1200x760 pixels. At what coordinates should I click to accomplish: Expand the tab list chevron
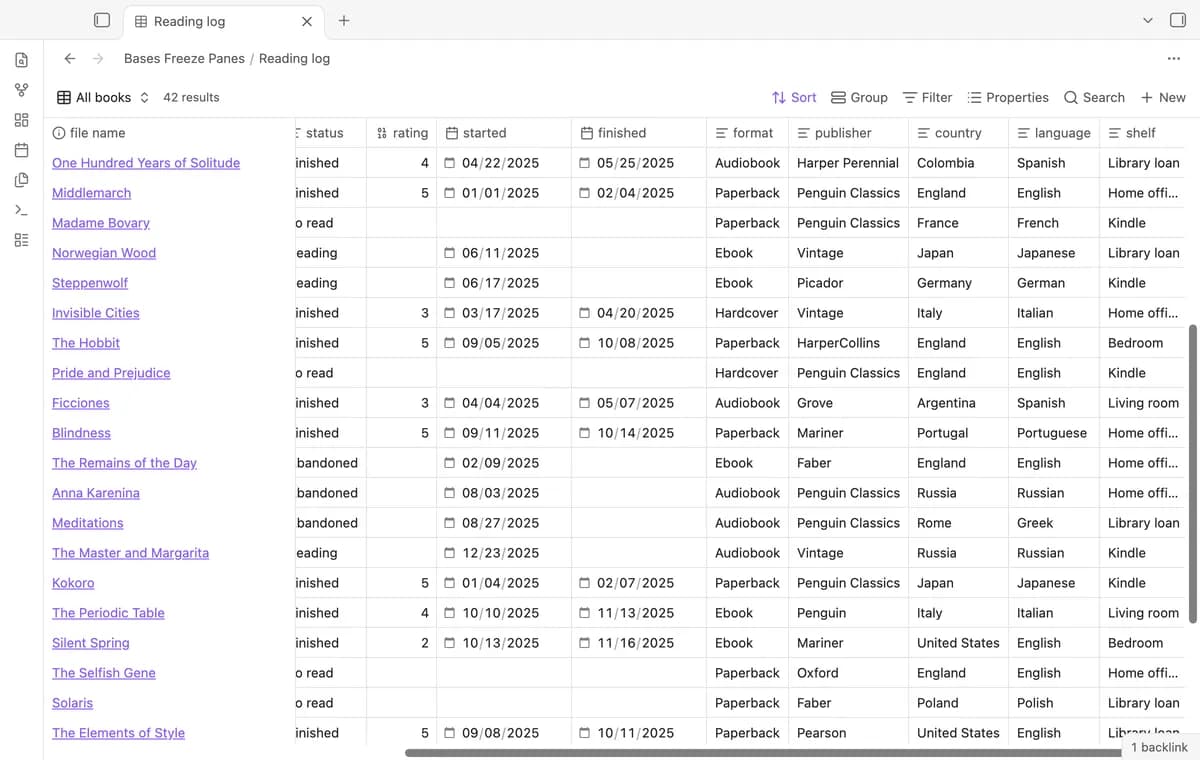point(1148,20)
